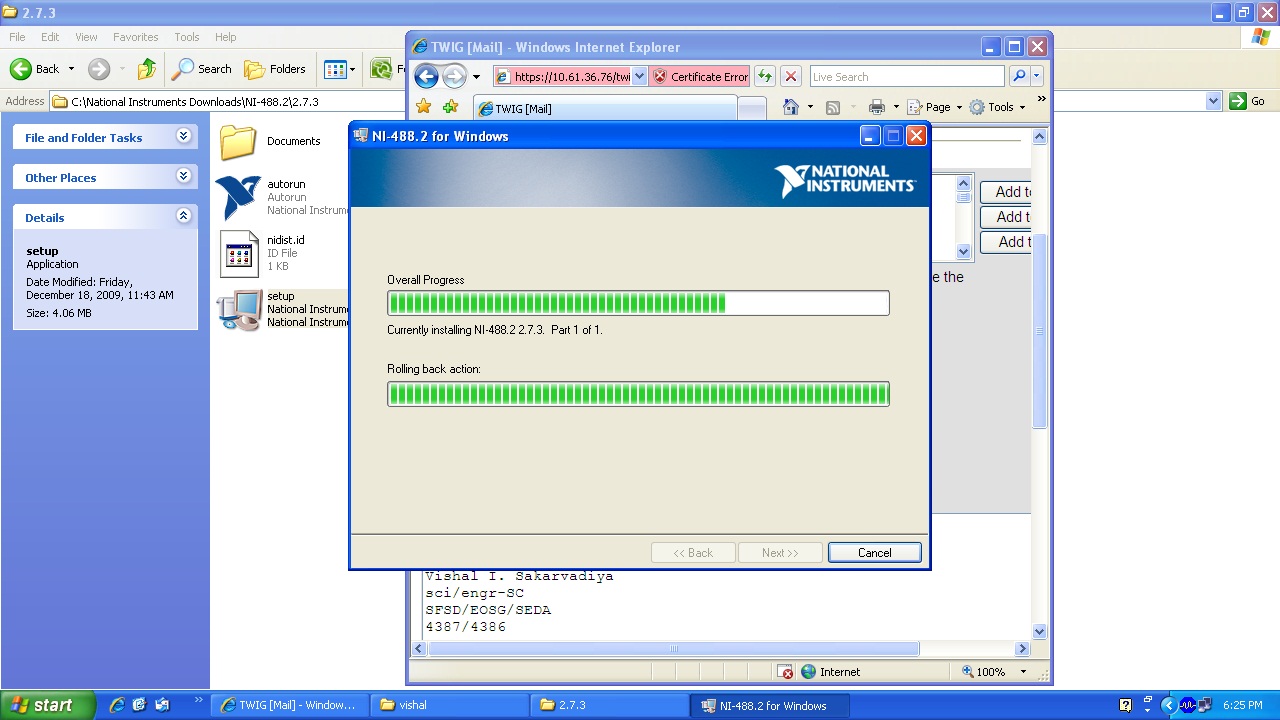Open the Tools menu in Explorer
The height and width of the screenshot is (720, 1280).
tap(187, 37)
